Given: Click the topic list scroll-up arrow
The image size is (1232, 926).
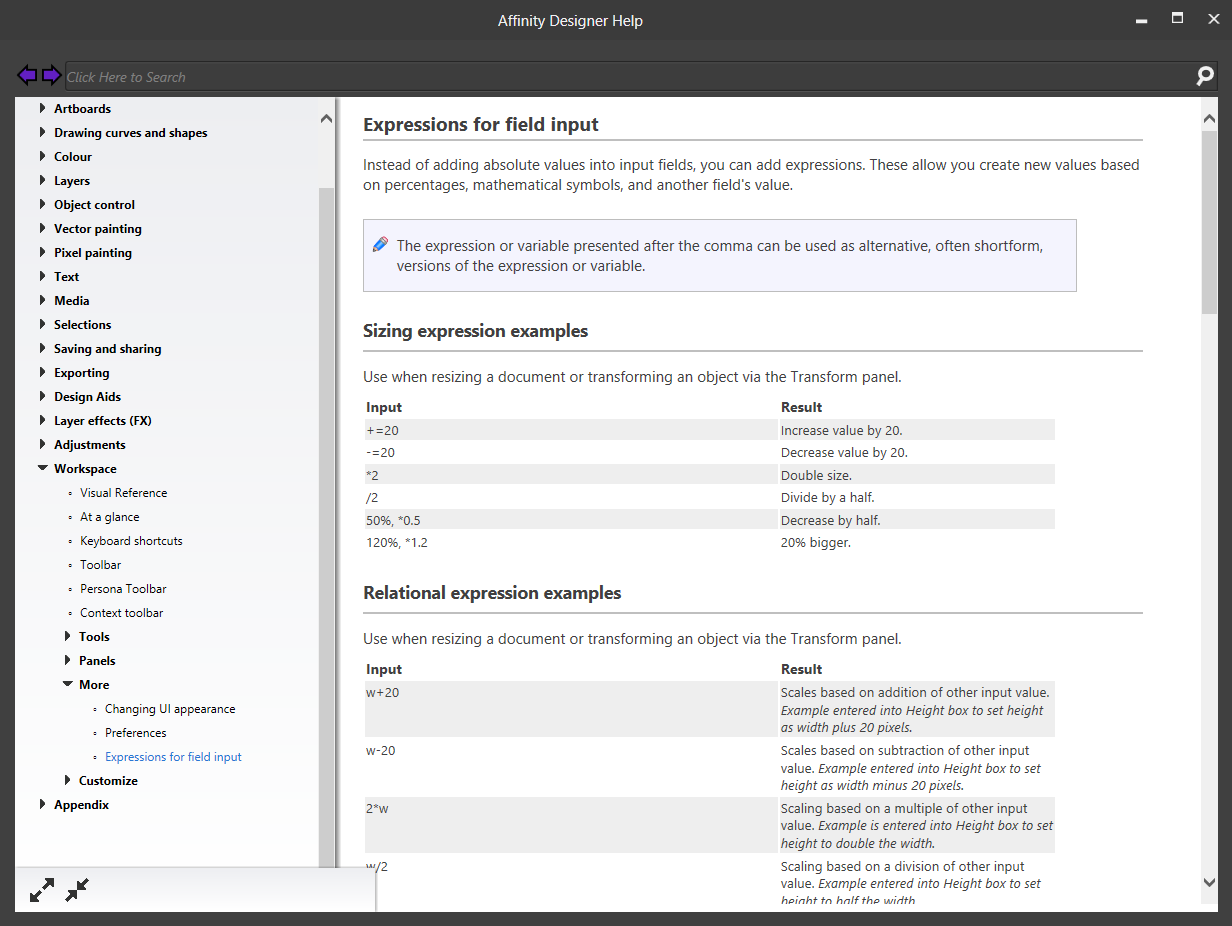Looking at the screenshot, I should tap(326, 118).
